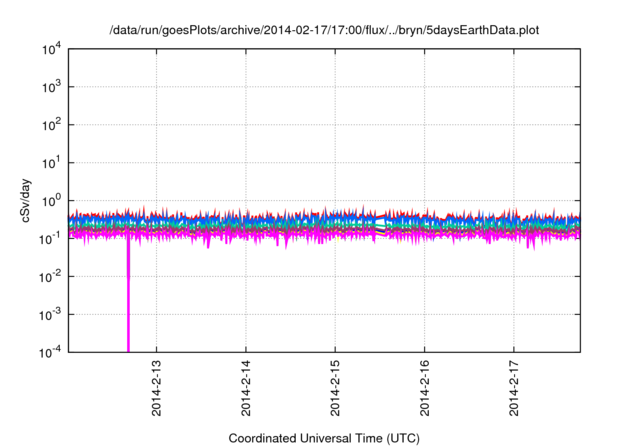
Task: Click the 2014-2-15 date tick label
Action: [335, 388]
